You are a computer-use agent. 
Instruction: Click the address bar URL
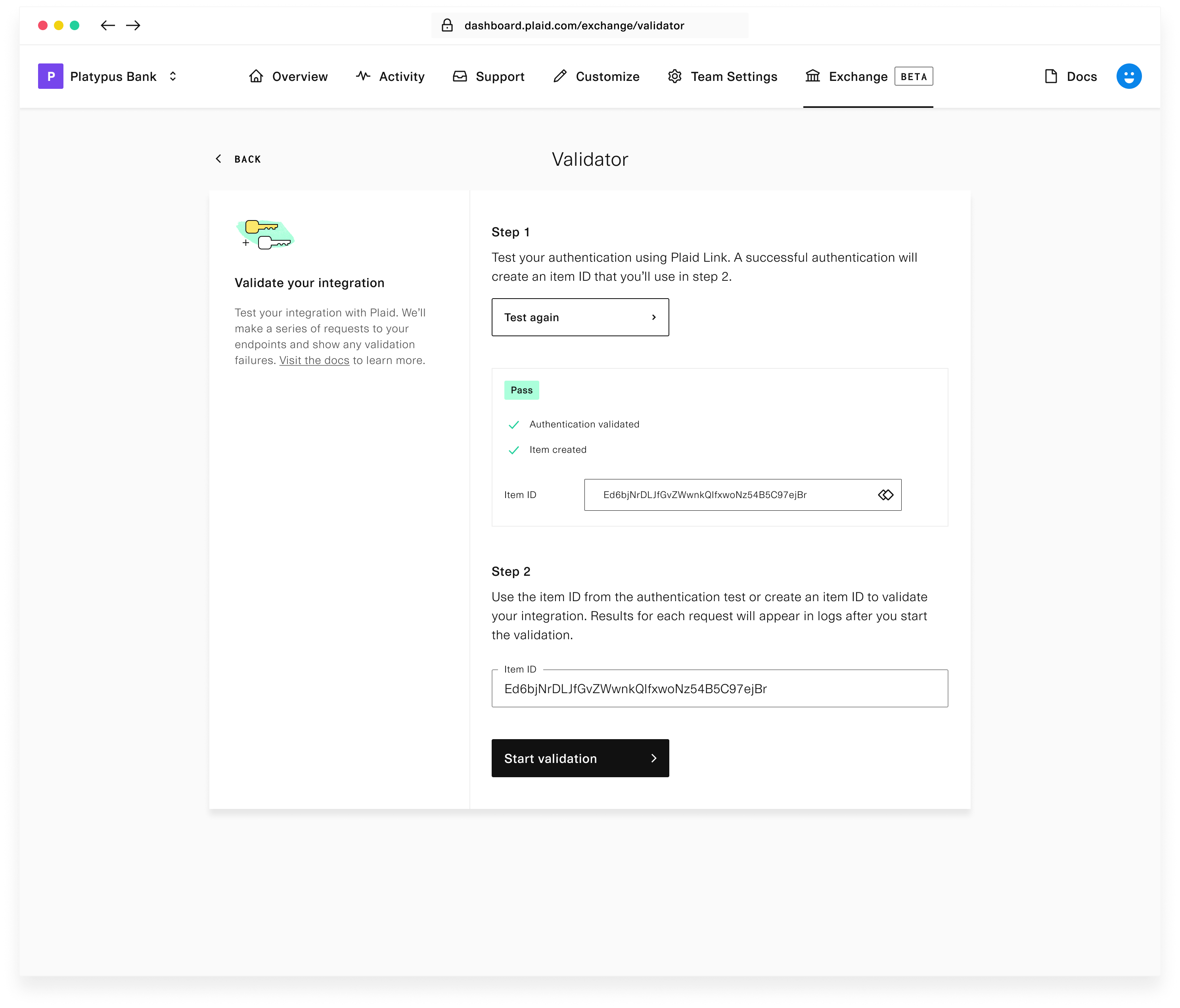click(574, 26)
